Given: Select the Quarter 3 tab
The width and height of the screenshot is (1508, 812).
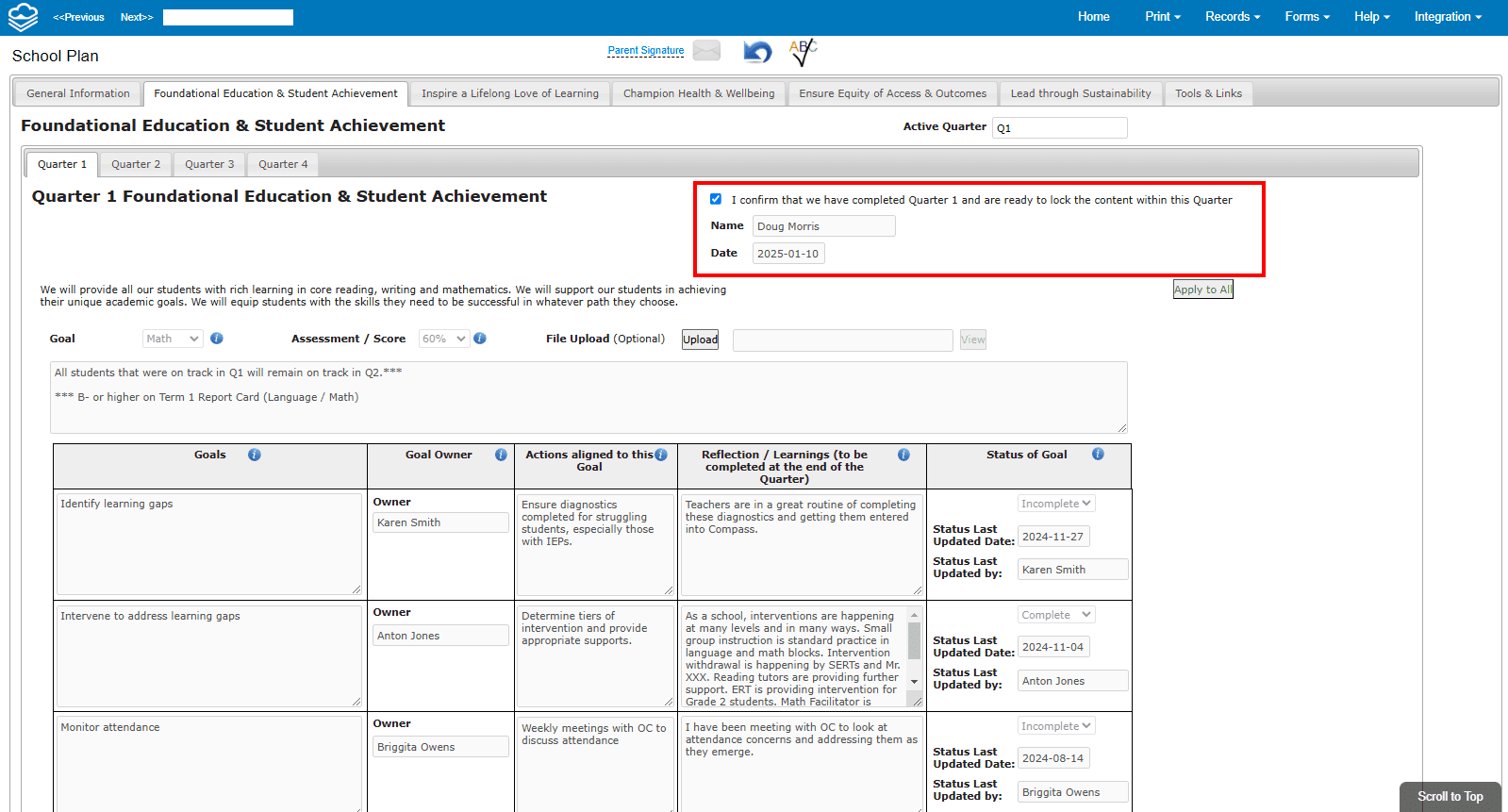Looking at the screenshot, I should [209, 164].
